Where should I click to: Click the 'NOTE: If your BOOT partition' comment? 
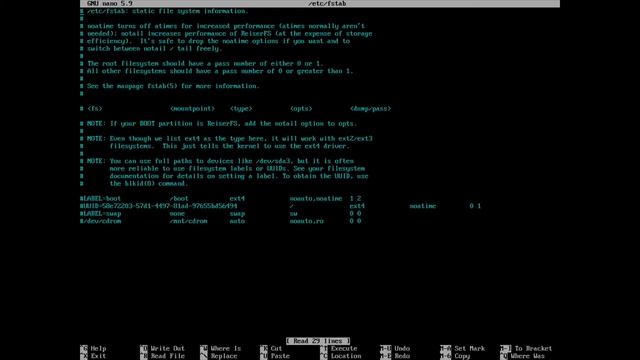point(219,124)
